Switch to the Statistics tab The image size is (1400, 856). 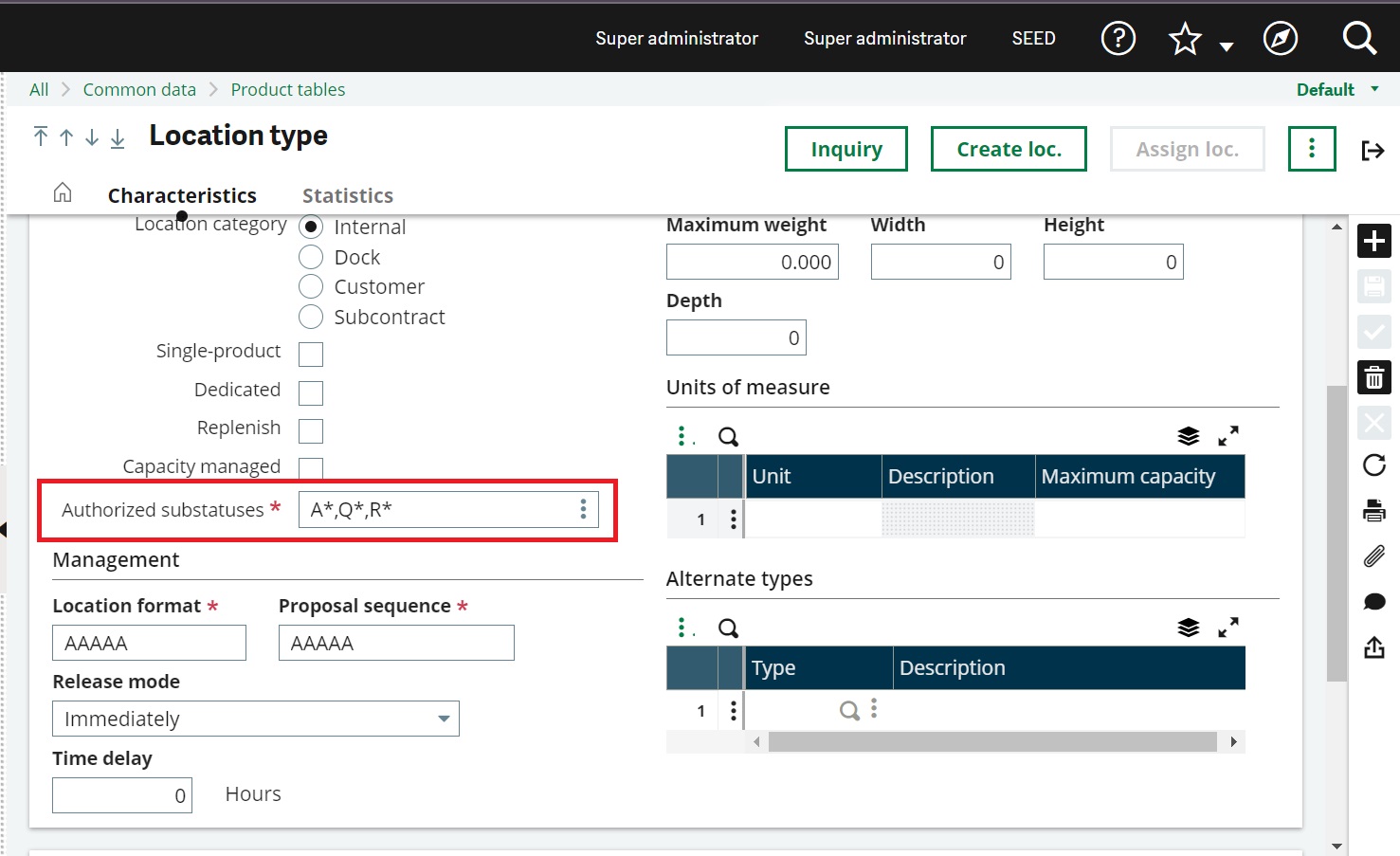pyautogui.click(x=347, y=195)
